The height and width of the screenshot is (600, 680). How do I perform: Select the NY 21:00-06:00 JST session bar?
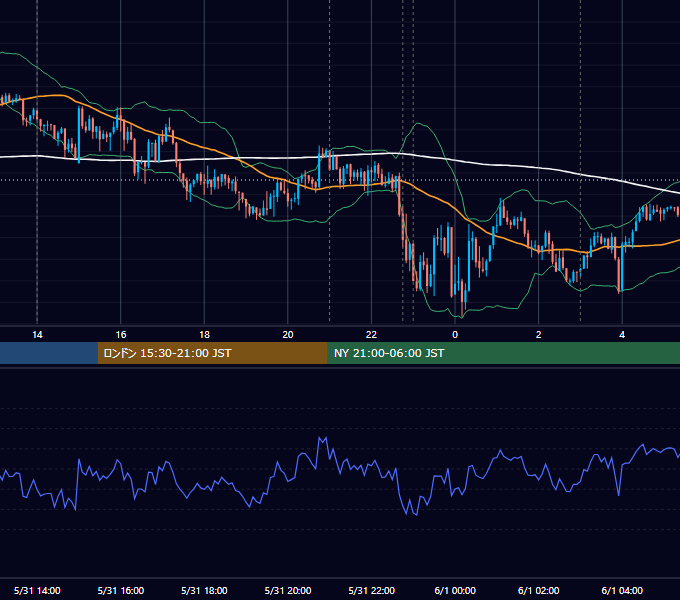point(503,353)
